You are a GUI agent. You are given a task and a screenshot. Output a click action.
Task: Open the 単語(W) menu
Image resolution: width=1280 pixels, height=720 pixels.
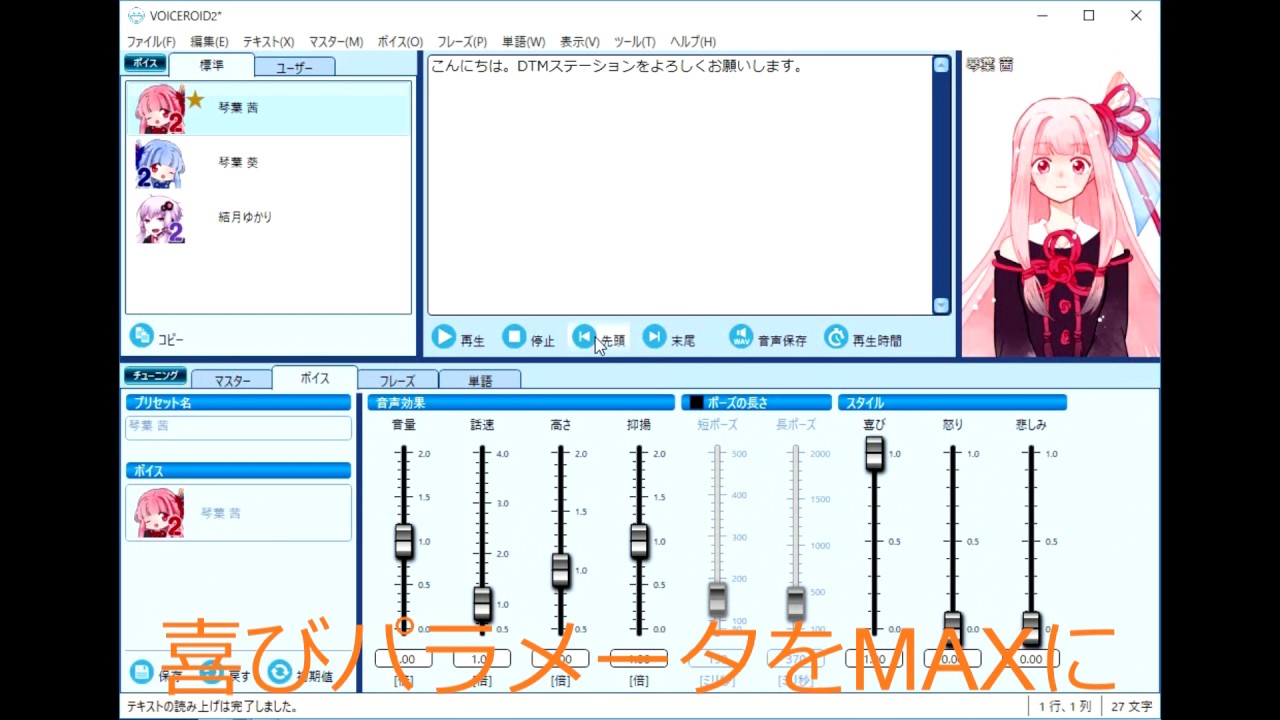[x=523, y=42]
